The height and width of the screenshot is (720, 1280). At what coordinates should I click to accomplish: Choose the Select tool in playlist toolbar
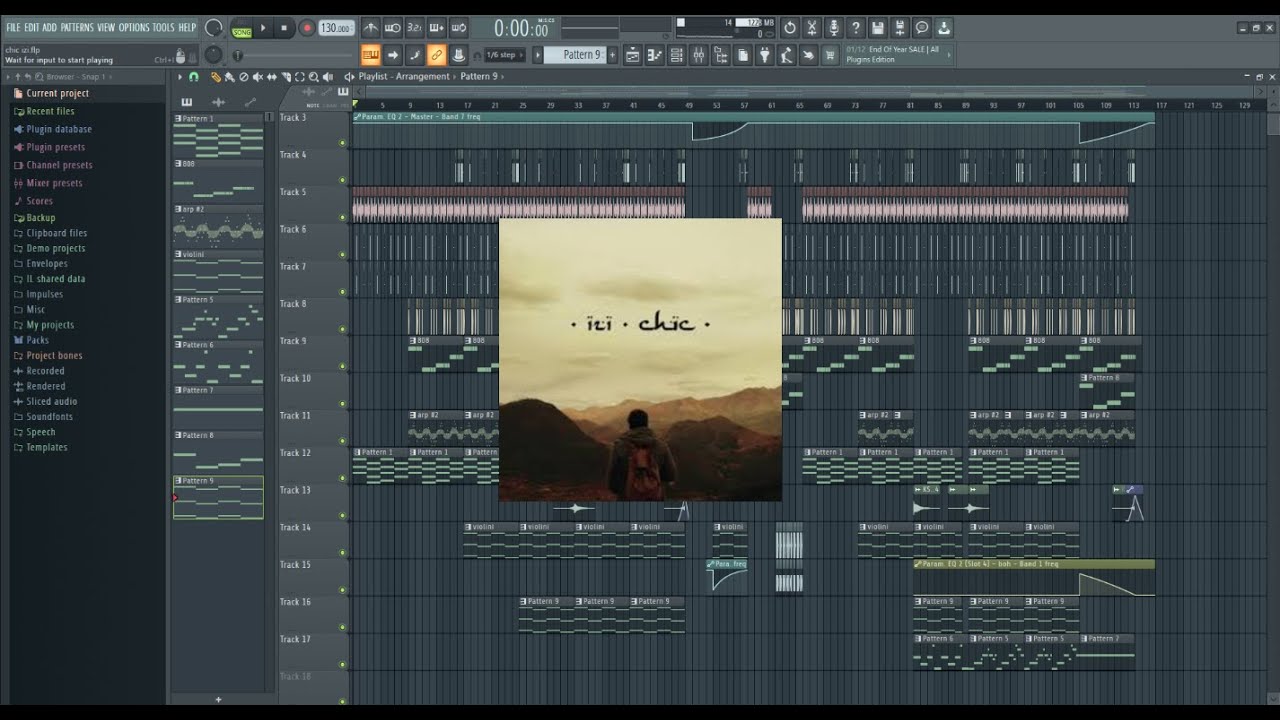tap(299, 76)
